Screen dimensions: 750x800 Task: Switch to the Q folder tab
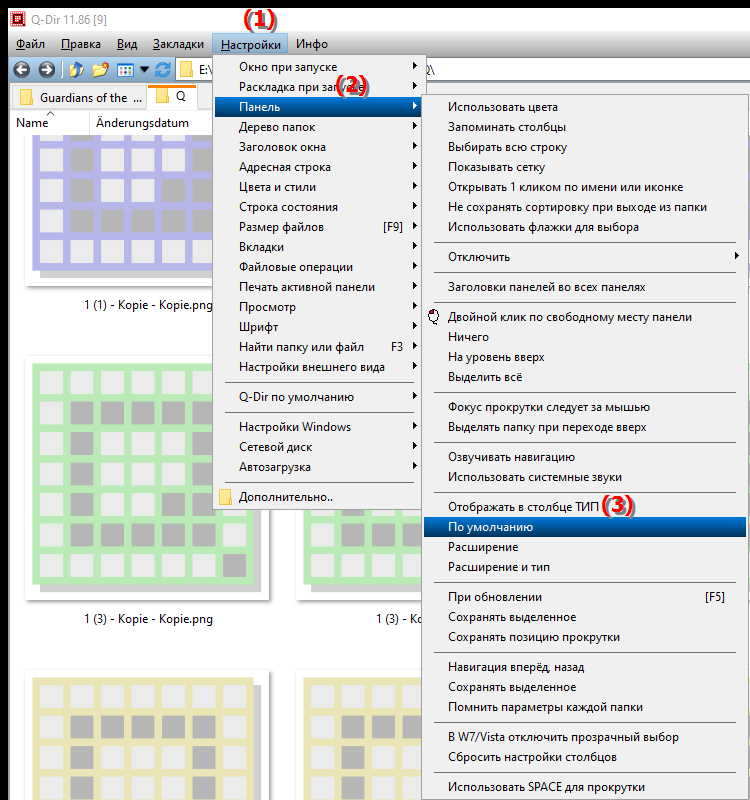[x=172, y=96]
